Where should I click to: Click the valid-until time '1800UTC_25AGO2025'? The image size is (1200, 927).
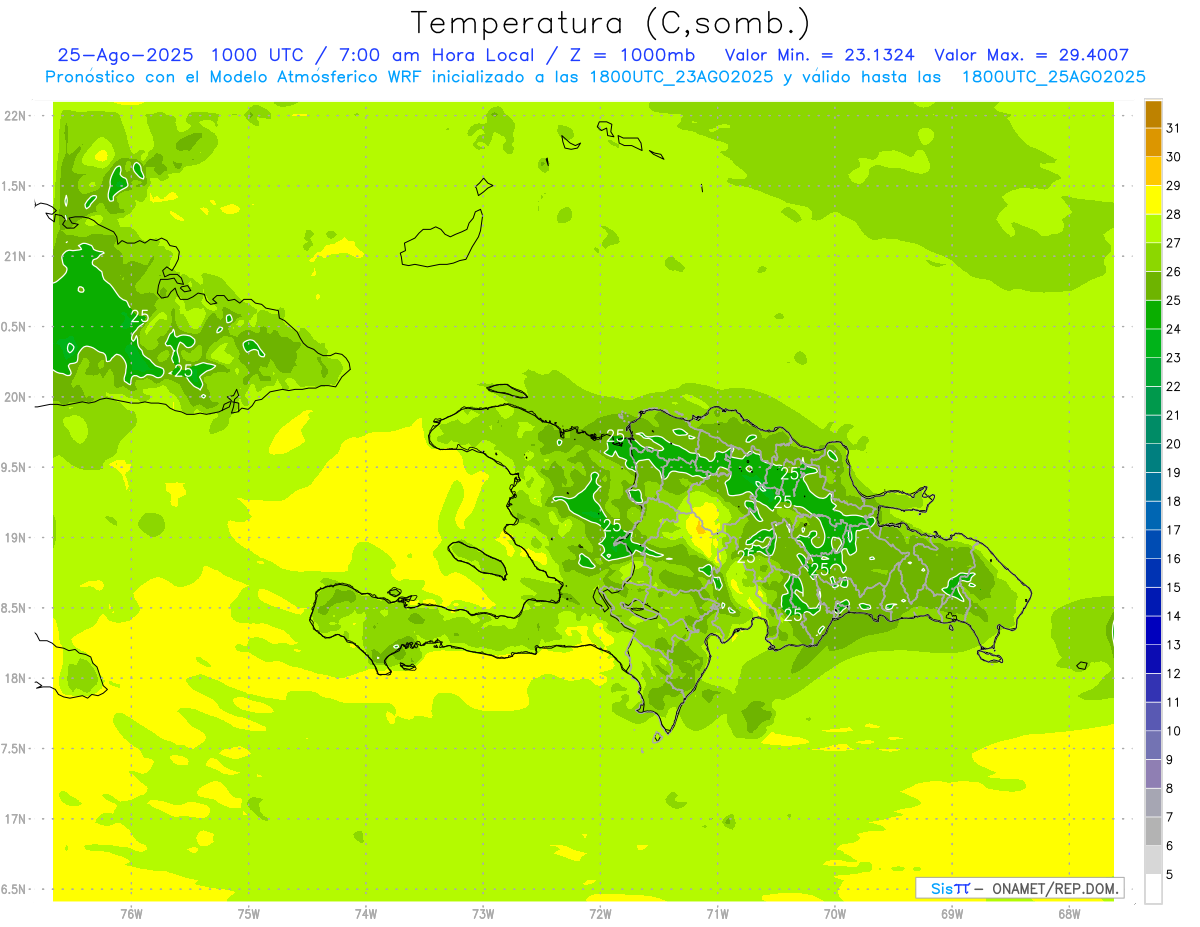click(x=1053, y=77)
